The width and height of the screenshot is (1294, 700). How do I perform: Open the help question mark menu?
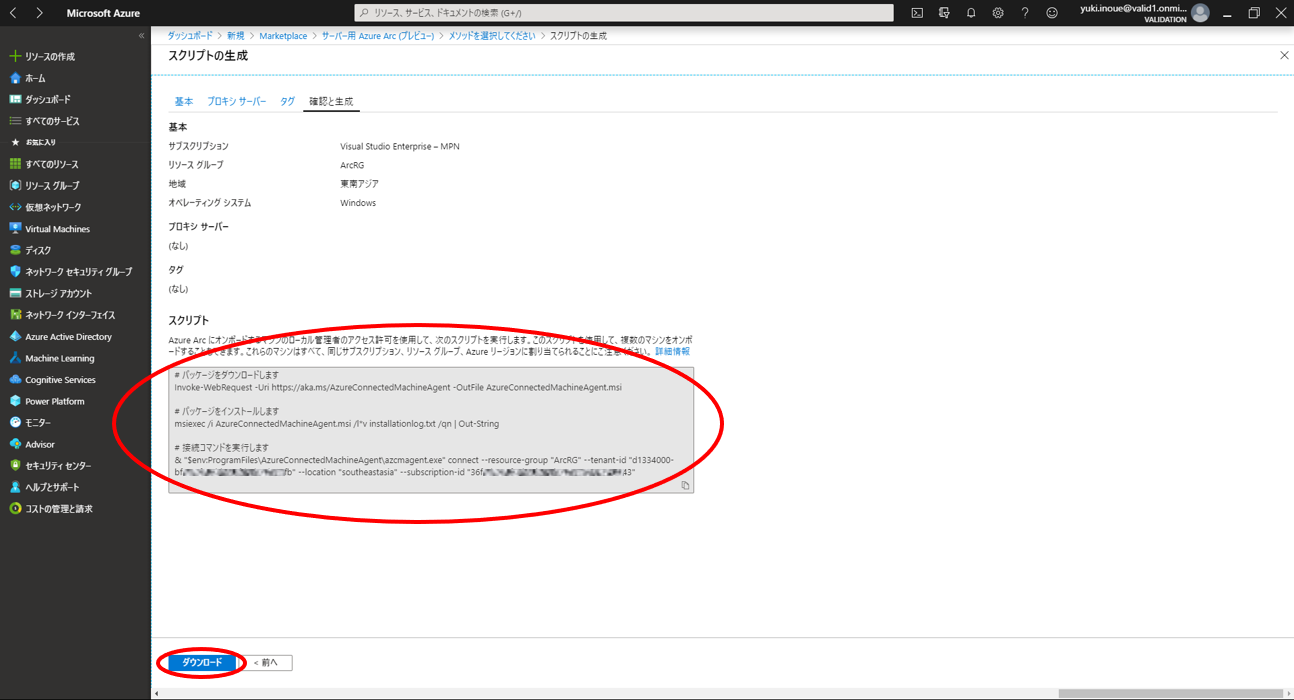(1025, 13)
